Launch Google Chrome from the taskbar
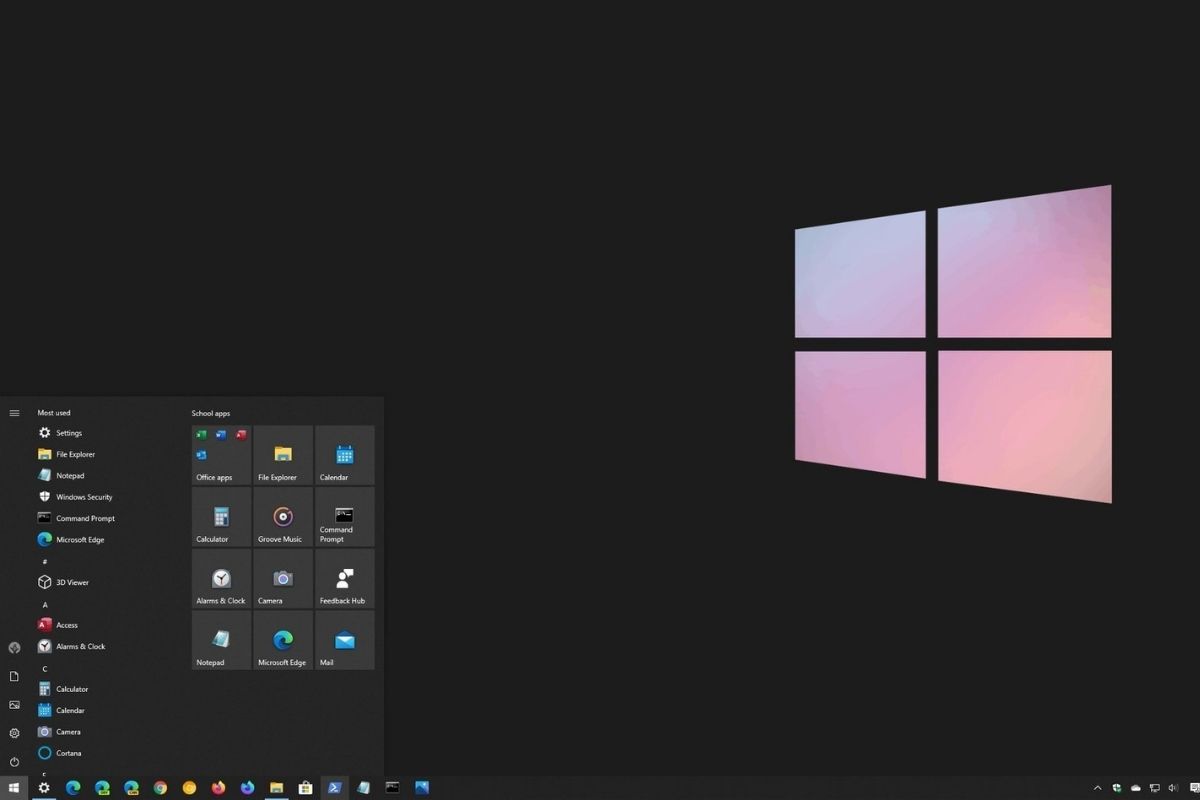 tap(160, 788)
